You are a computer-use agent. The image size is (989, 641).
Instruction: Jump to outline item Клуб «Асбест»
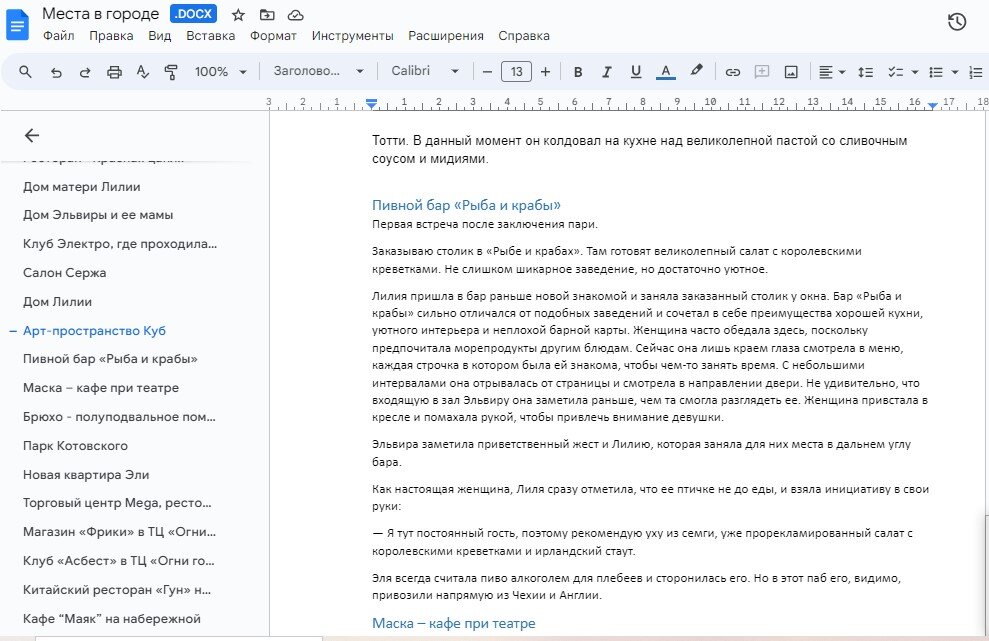pos(119,561)
